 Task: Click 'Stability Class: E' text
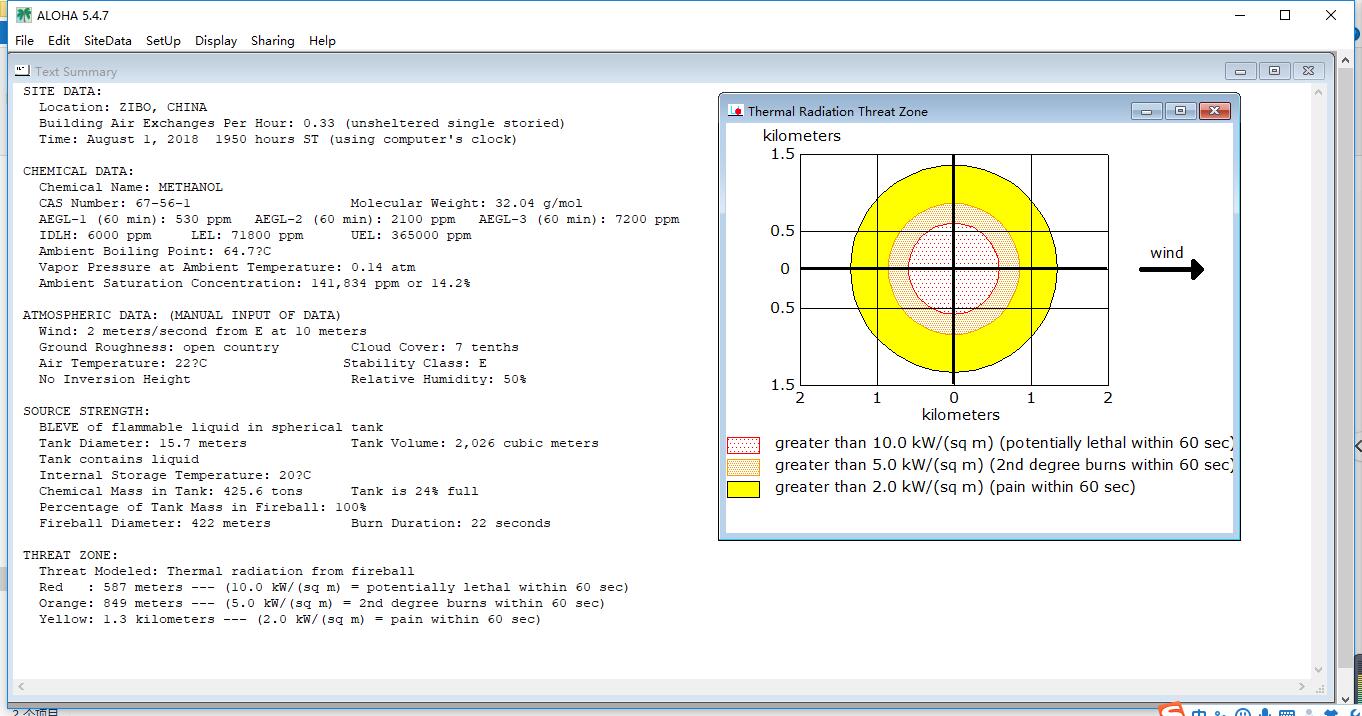(414, 363)
